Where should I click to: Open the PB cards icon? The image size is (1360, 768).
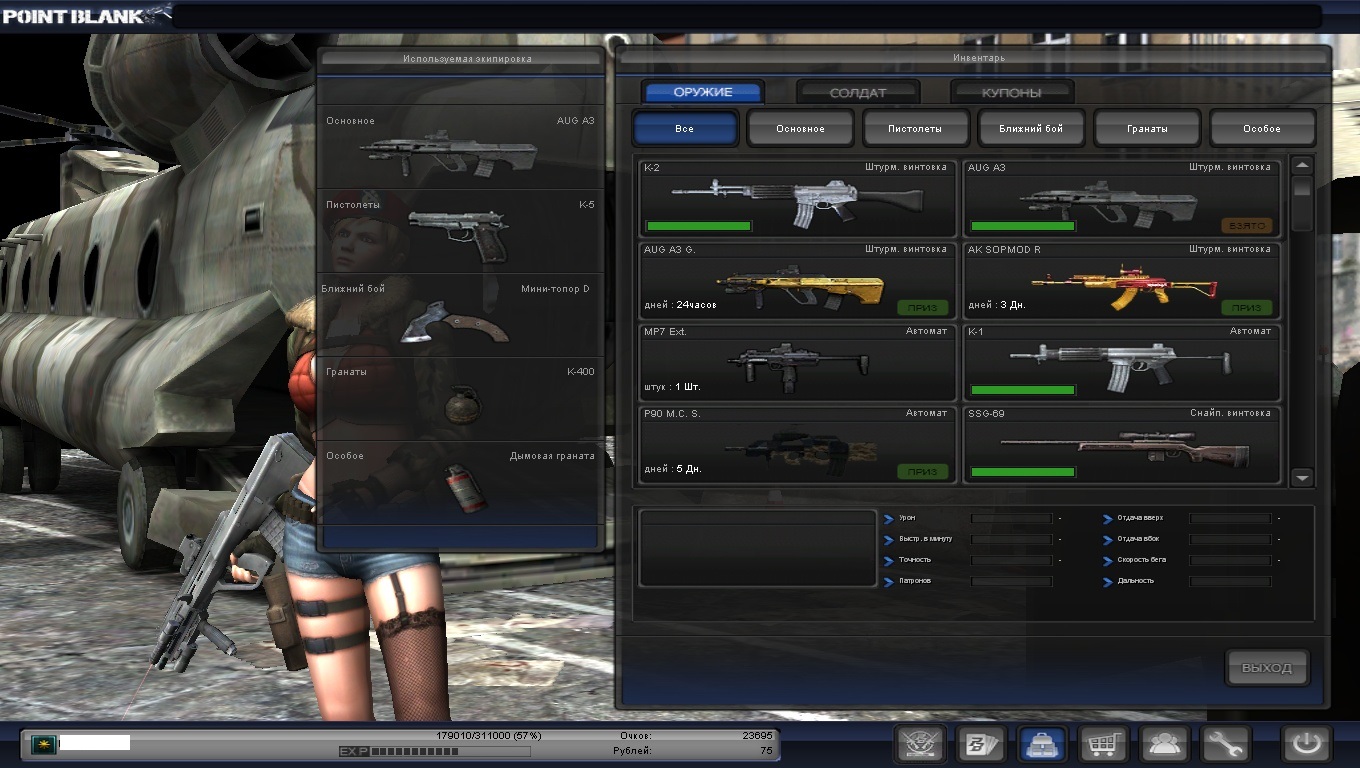pyautogui.click(x=980, y=745)
